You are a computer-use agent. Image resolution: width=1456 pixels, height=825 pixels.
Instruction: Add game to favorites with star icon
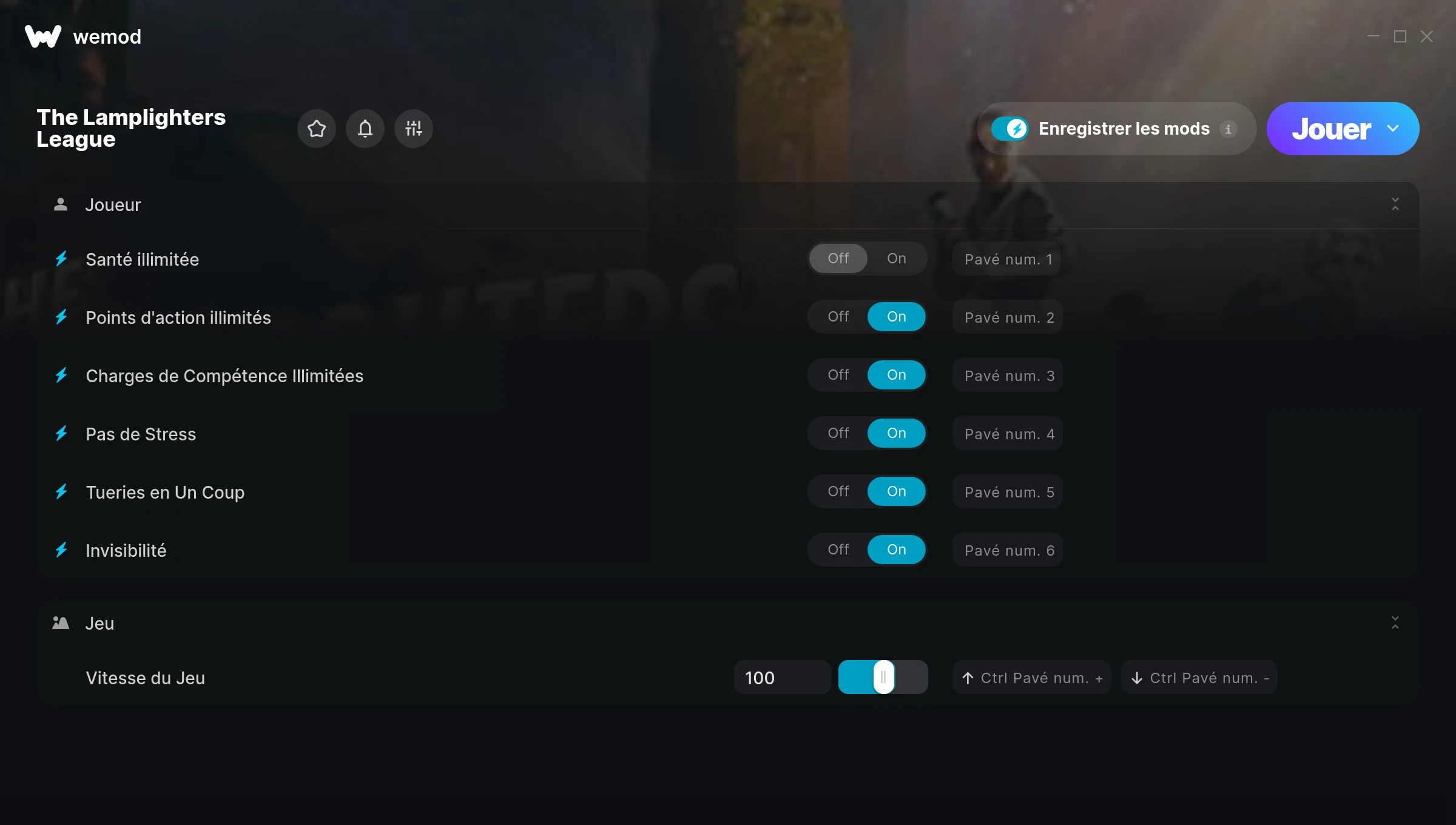tap(317, 129)
